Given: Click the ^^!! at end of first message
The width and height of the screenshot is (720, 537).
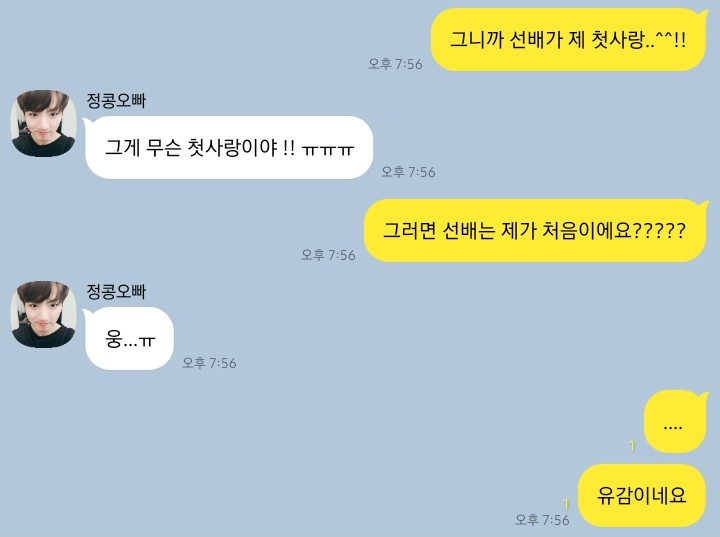Looking at the screenshot, I should point(671,40).
